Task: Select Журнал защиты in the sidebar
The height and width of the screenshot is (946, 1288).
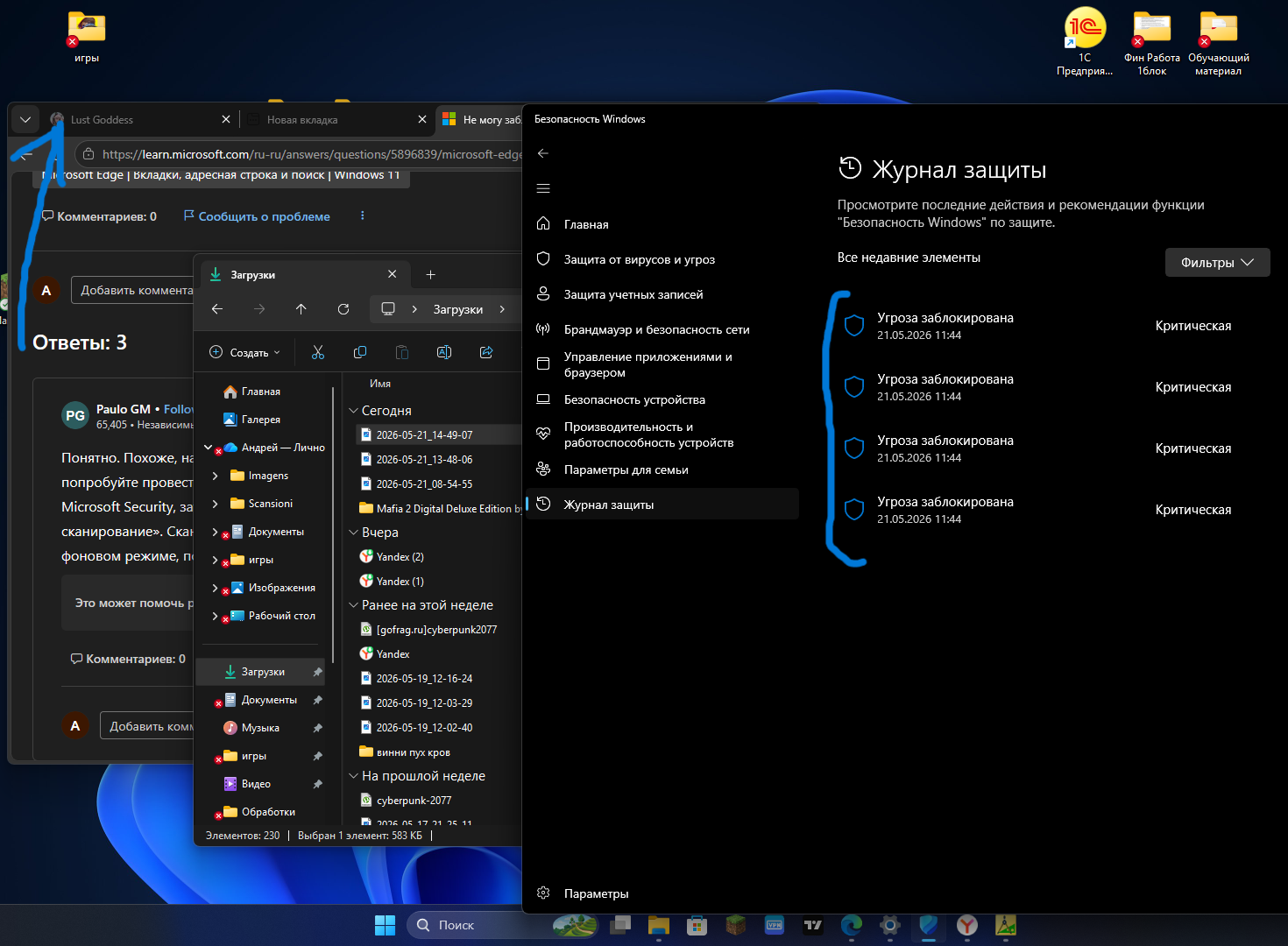Action: tap(662, 505)
